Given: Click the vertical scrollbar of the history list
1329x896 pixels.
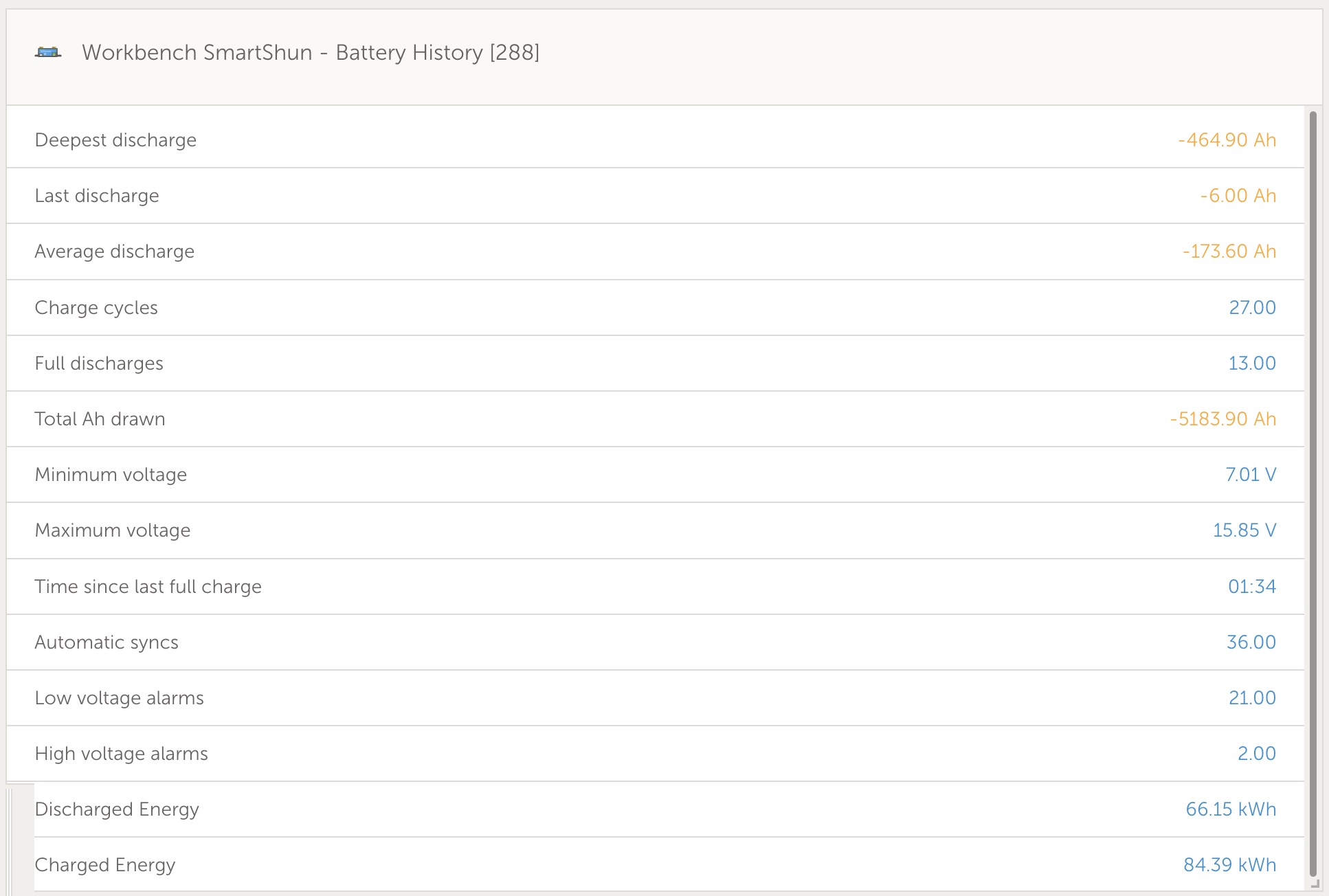Looking at the screenshot, I should click(x=1313, y=495).
